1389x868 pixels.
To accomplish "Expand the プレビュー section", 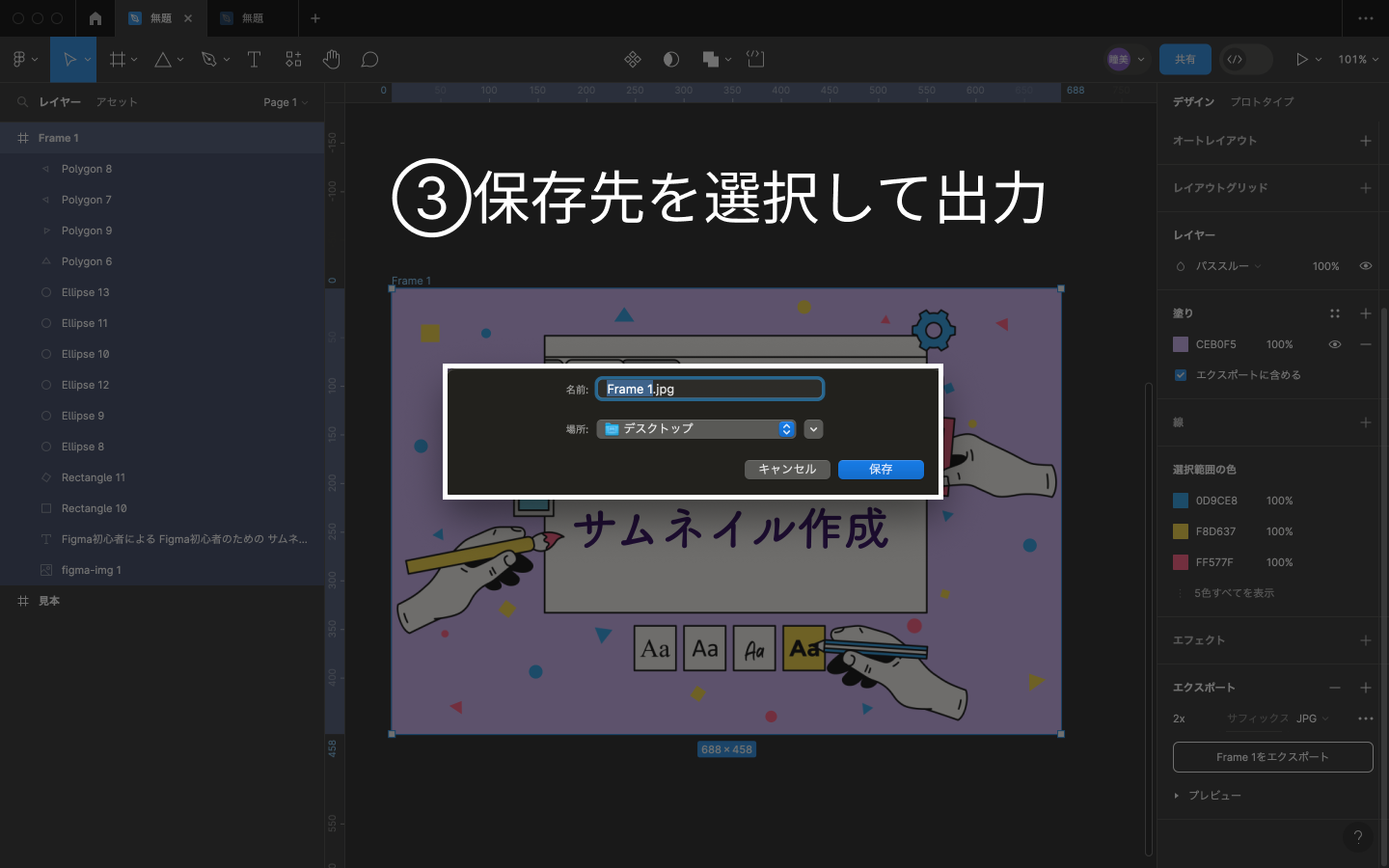I will point(1177,796).
